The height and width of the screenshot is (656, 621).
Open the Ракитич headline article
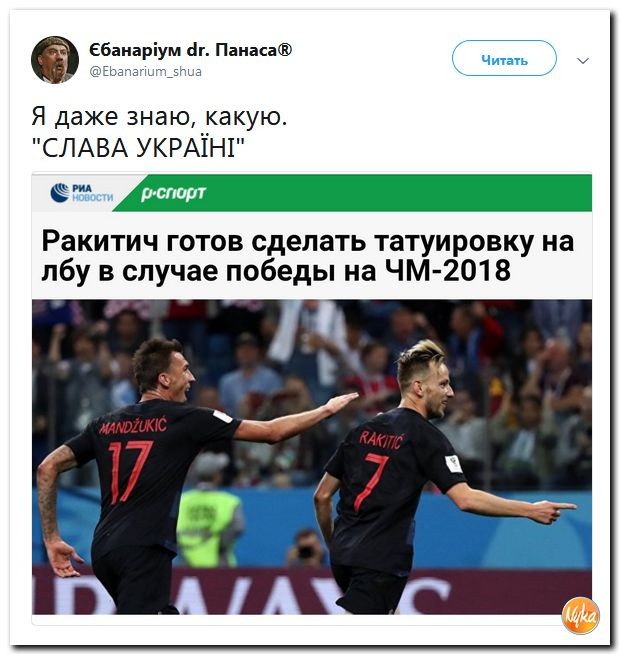point(308,256)
